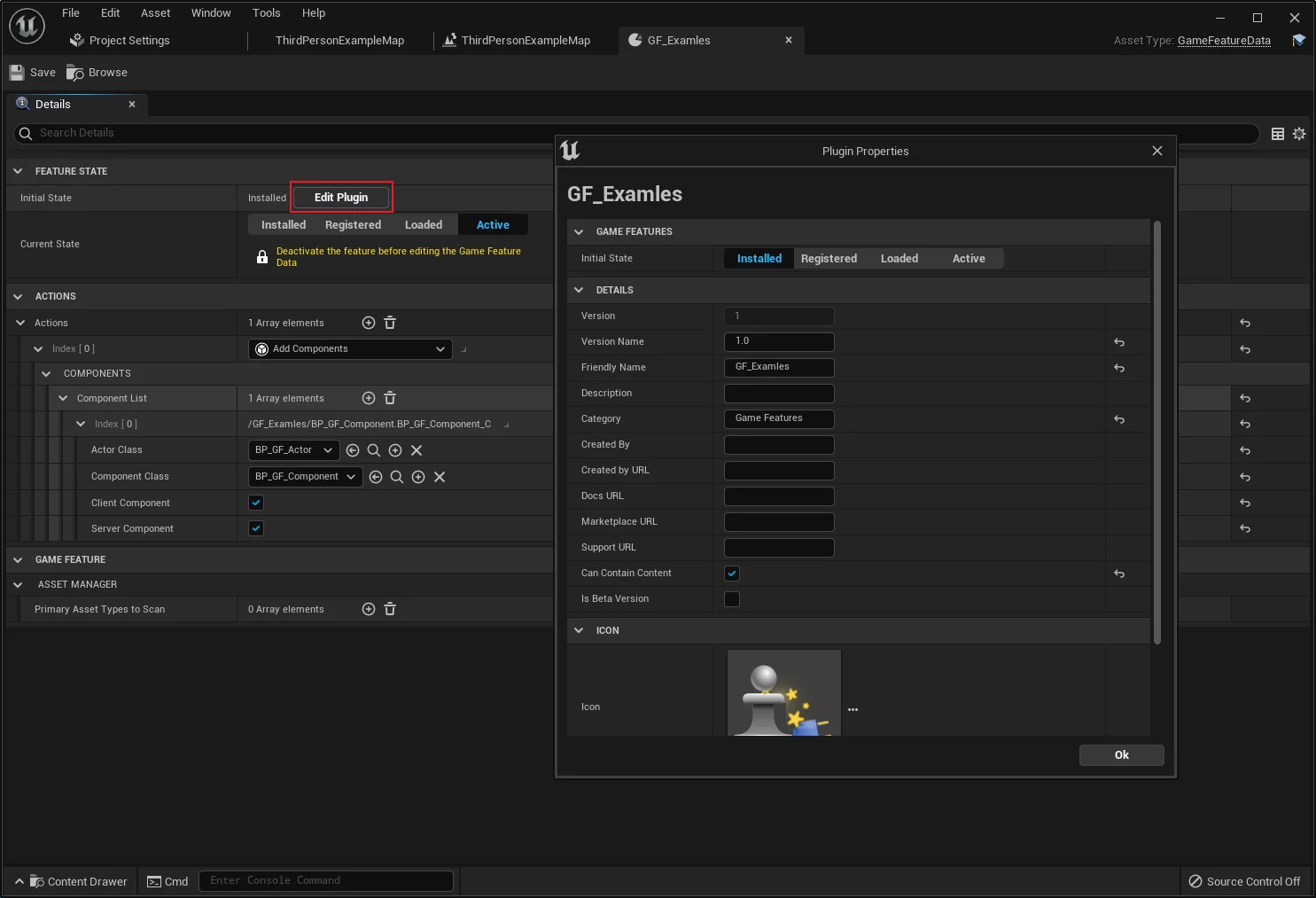Delete all elements in Component List array
This screenshot has width=1316, height=898.
(x=390, y=398)
